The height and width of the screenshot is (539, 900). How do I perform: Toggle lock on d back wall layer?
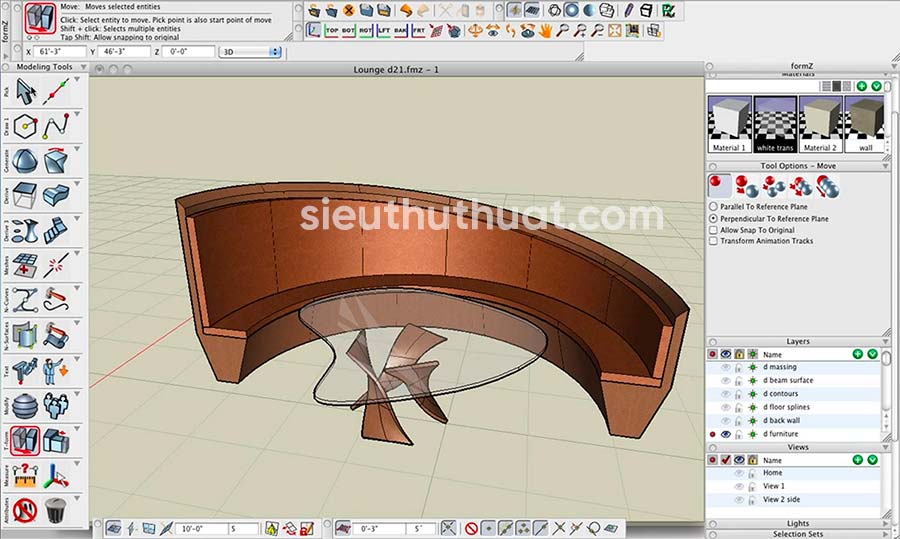coord(739,421)
